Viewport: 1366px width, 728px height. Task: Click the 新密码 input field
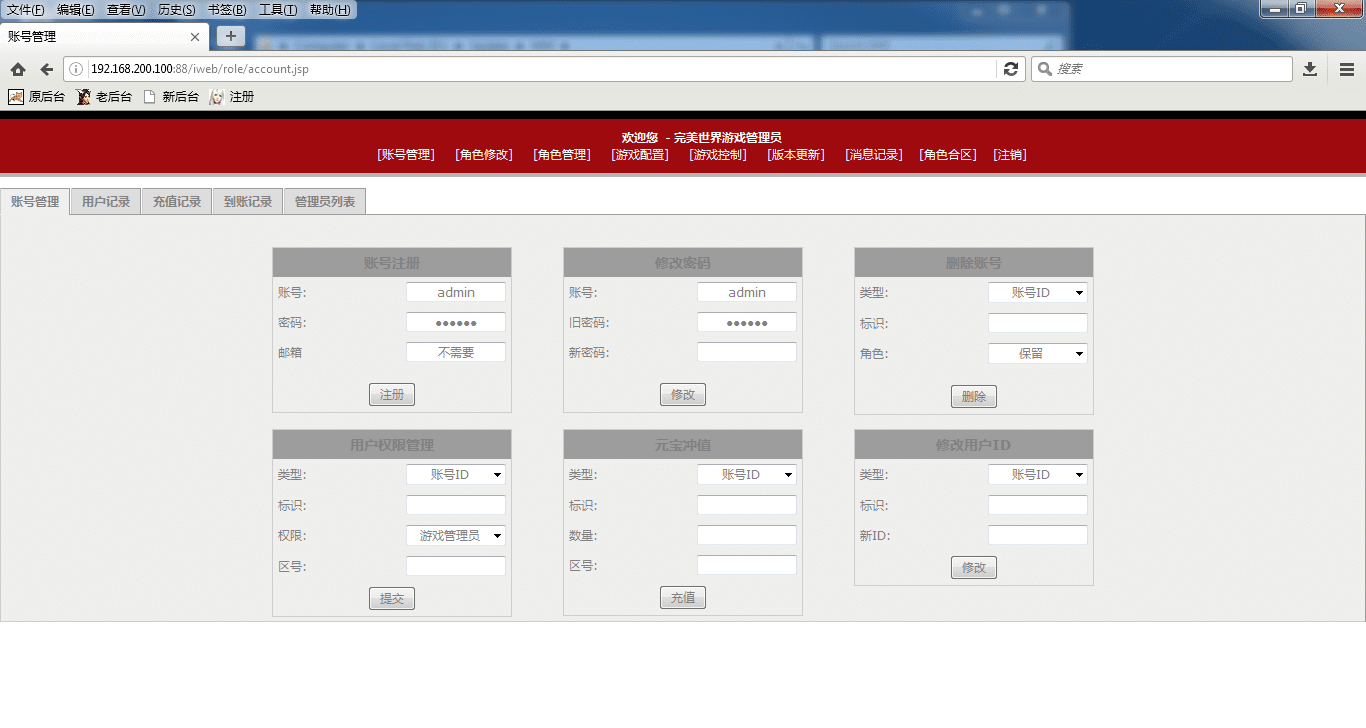746,353
